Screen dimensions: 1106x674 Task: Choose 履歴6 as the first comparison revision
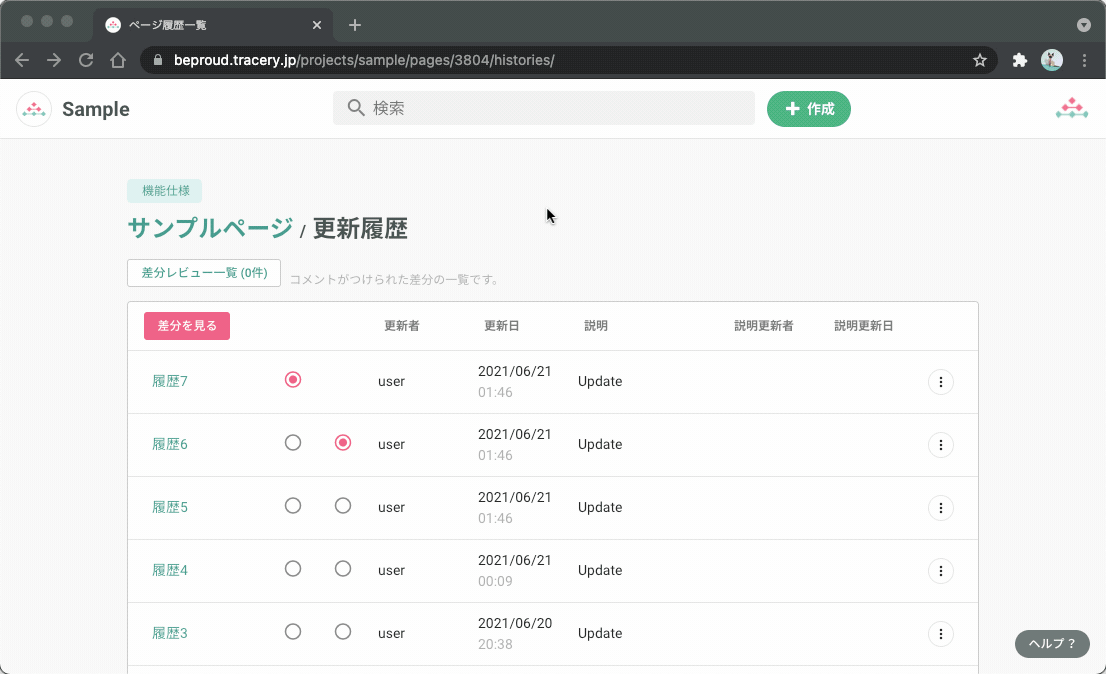293,443
